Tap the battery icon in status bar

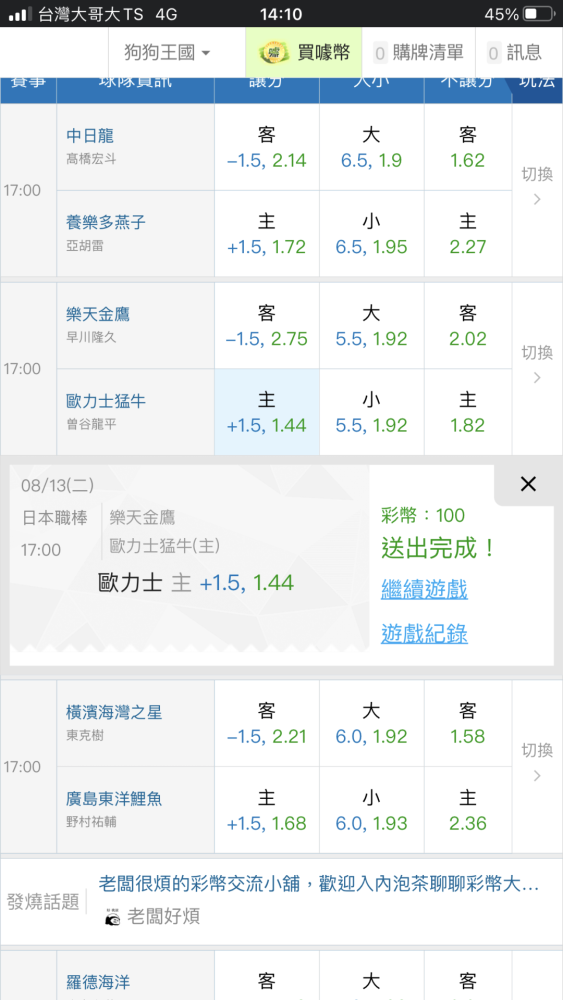pyautogui.click(x=537, y=14)
